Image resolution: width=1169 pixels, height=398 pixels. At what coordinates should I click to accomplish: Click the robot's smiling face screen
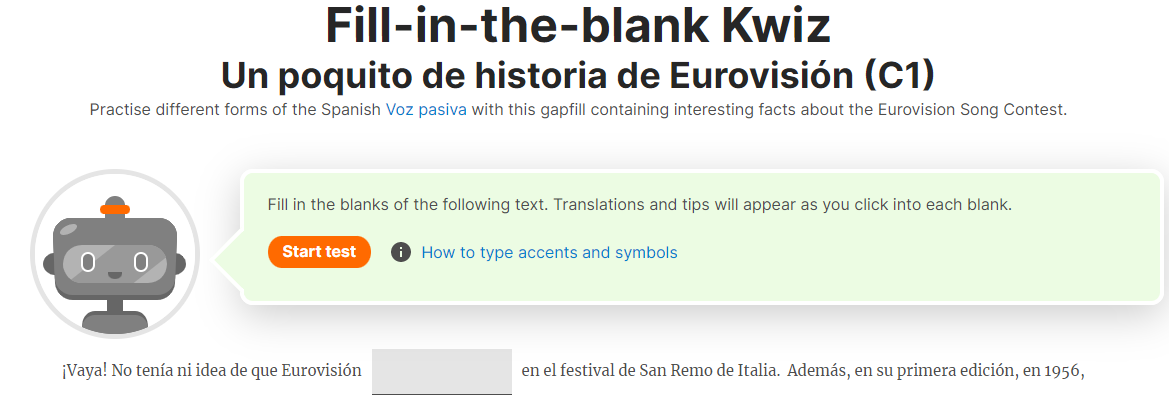point(114,263)
